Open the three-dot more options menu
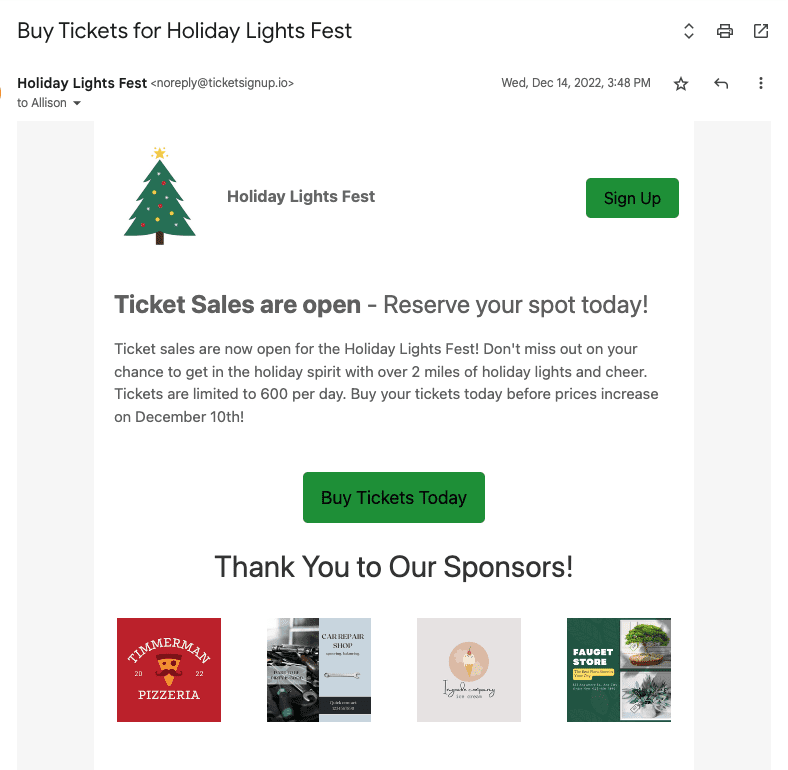Screen dimensions: 788x770 pyautogui.click(x=760, y=83)
